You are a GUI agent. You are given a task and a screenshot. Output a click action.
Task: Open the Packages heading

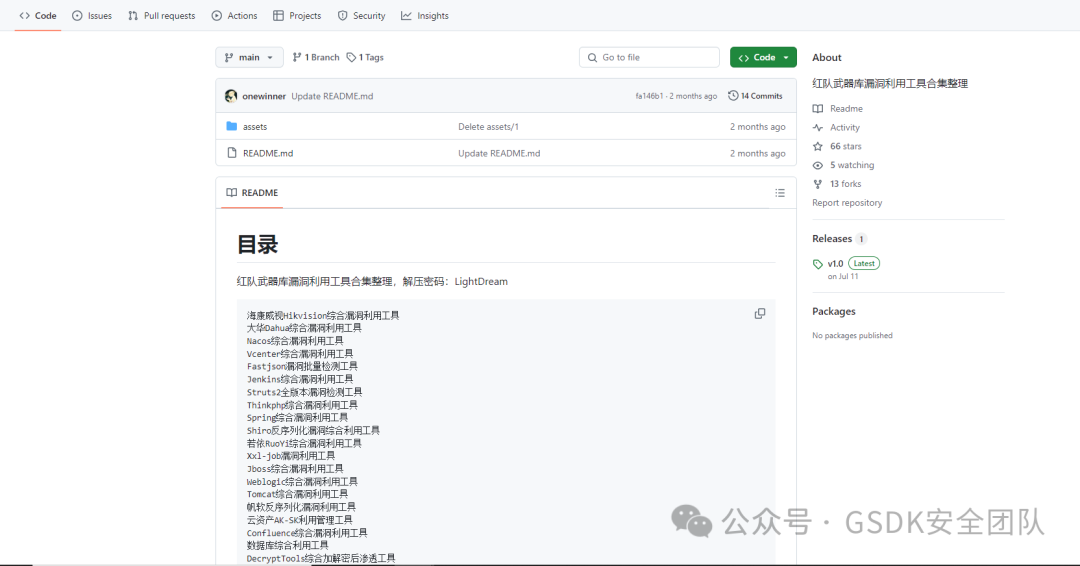(x=833, y=311)
